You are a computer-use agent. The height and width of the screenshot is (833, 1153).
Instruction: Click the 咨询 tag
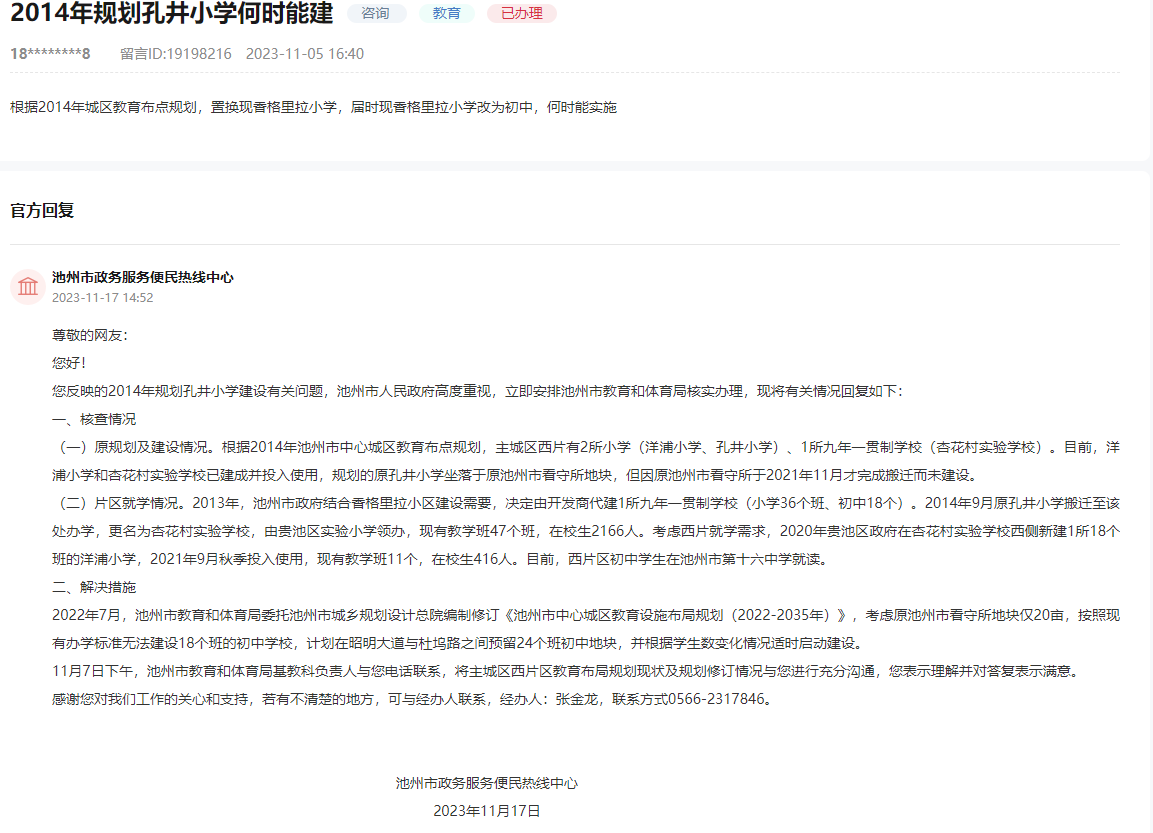click(376, 13)
